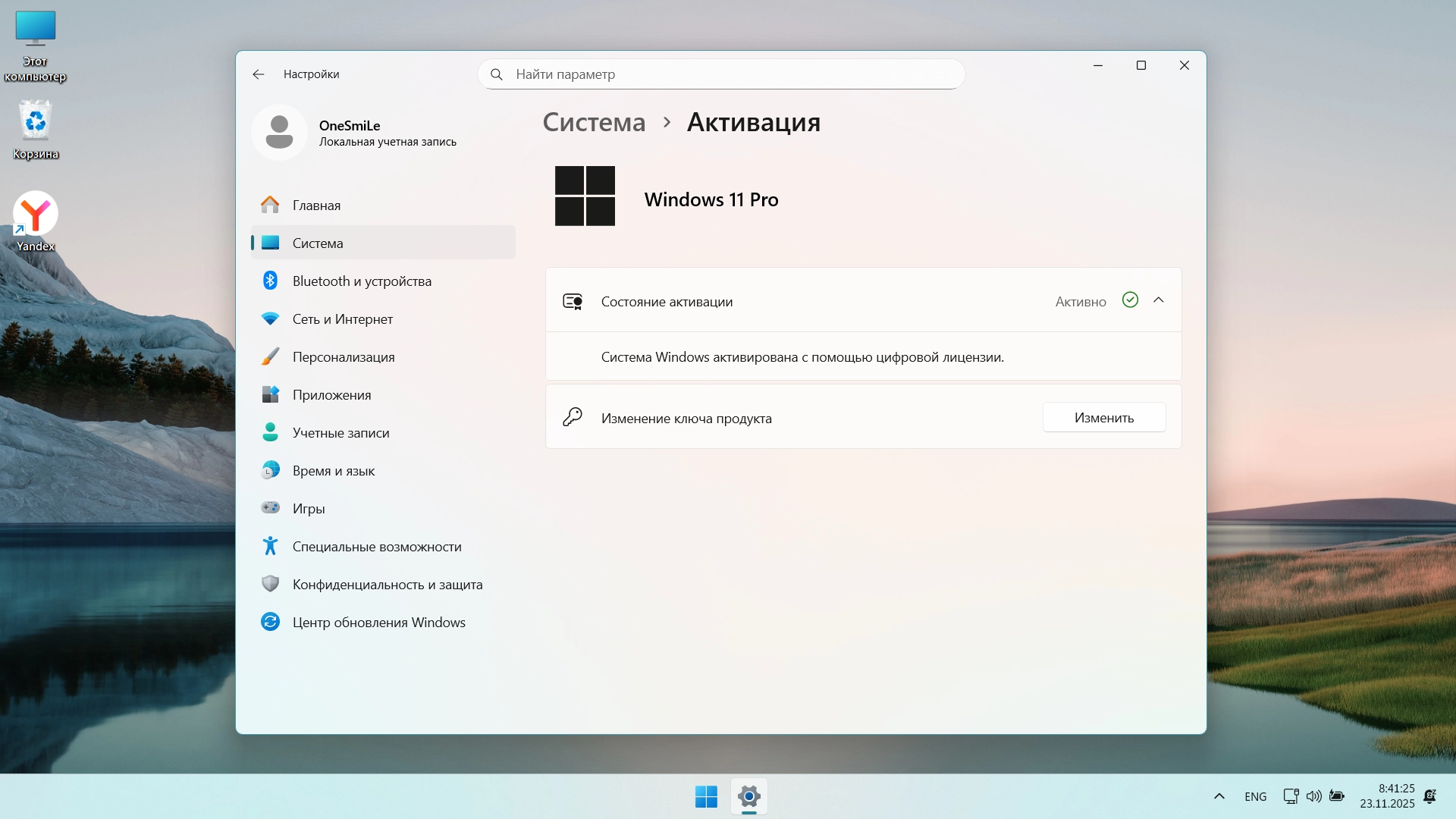Open Сеть и Интернет settings
Screen dimensions: 1456x819
(343, 319)
